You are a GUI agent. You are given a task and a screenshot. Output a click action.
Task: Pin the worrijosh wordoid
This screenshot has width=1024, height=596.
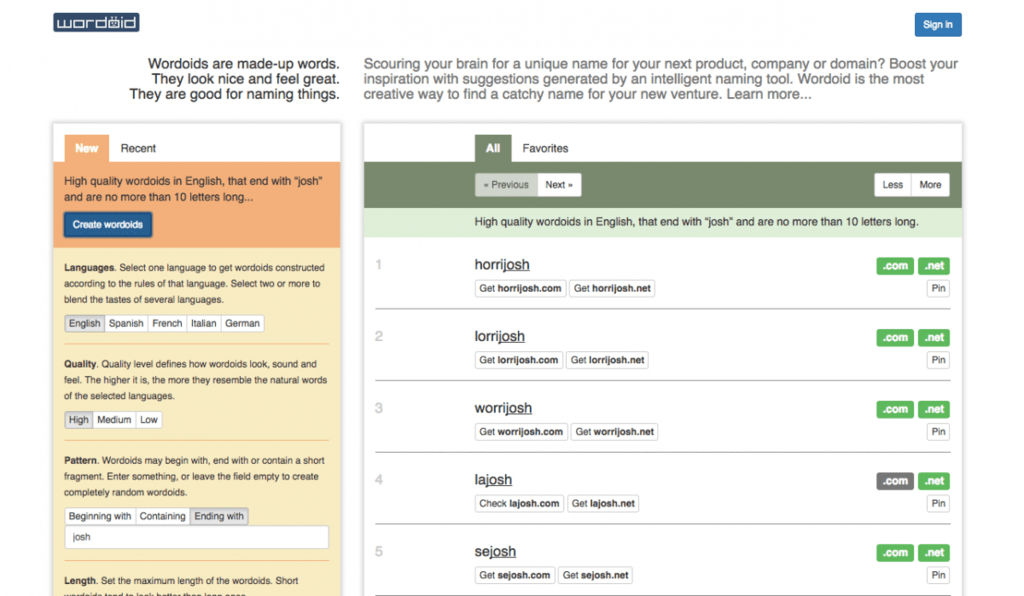938,432
